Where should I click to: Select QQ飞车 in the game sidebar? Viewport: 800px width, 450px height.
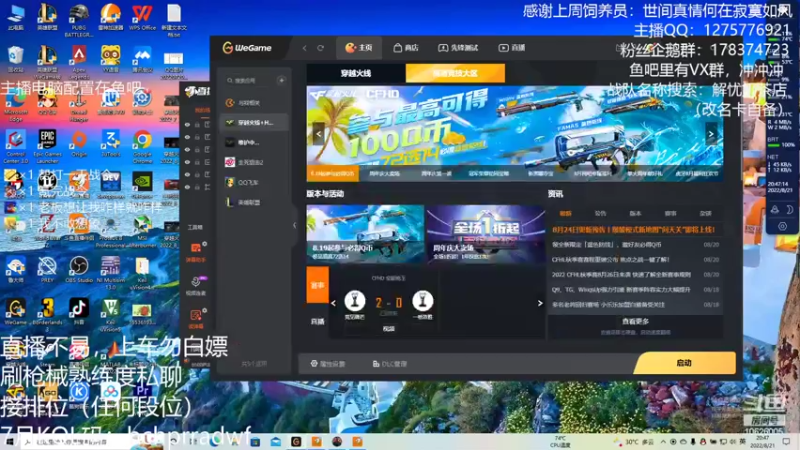pyautogui.click(x=255, y=182)
